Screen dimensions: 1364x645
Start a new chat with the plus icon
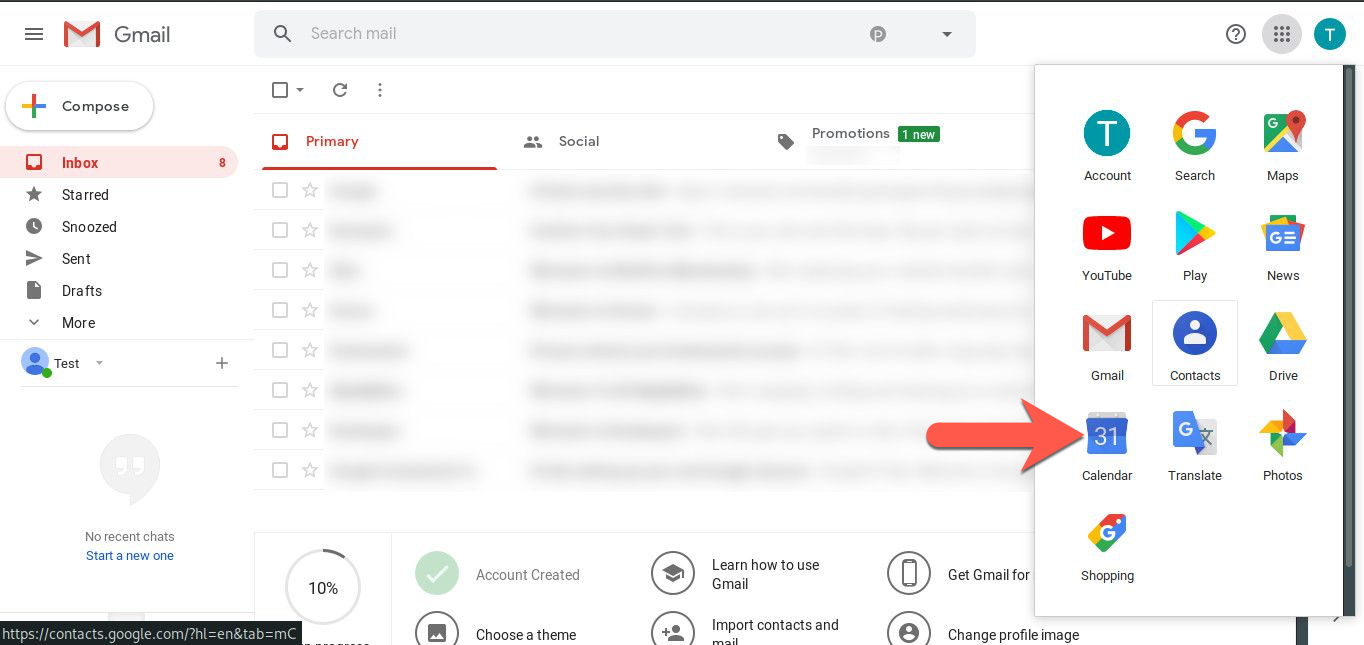[x=222, y=363]
